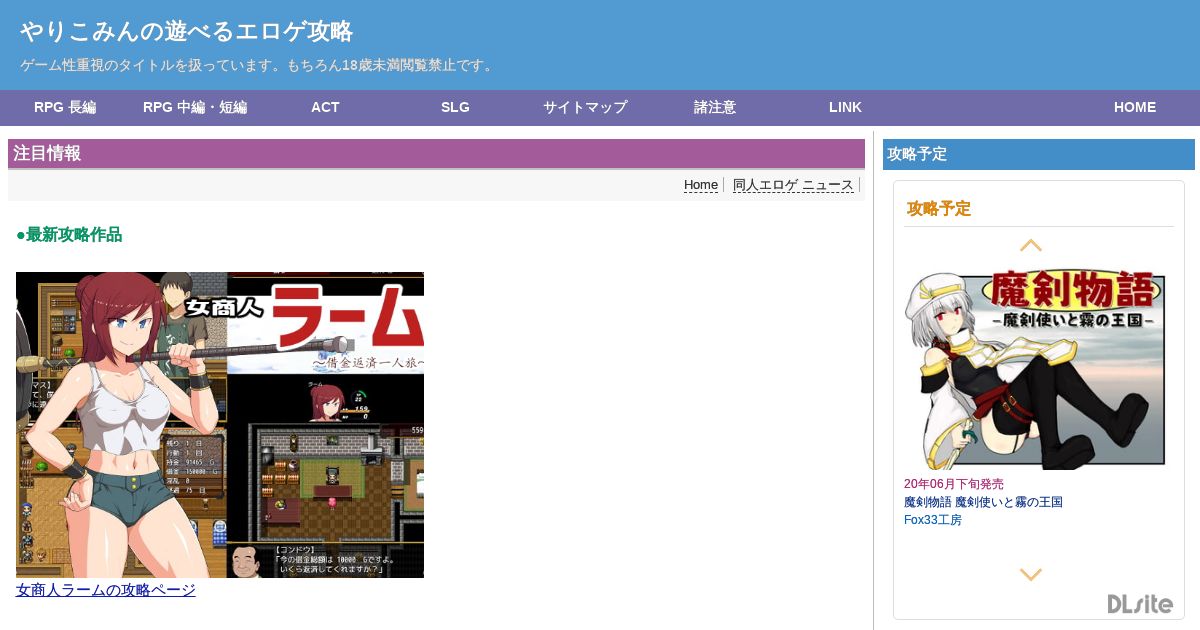Image resolution: width=1200 pixels, height=630 pixels.
Task: Click the ゲーム性重視 site tagline text
Action: point(258,66)
